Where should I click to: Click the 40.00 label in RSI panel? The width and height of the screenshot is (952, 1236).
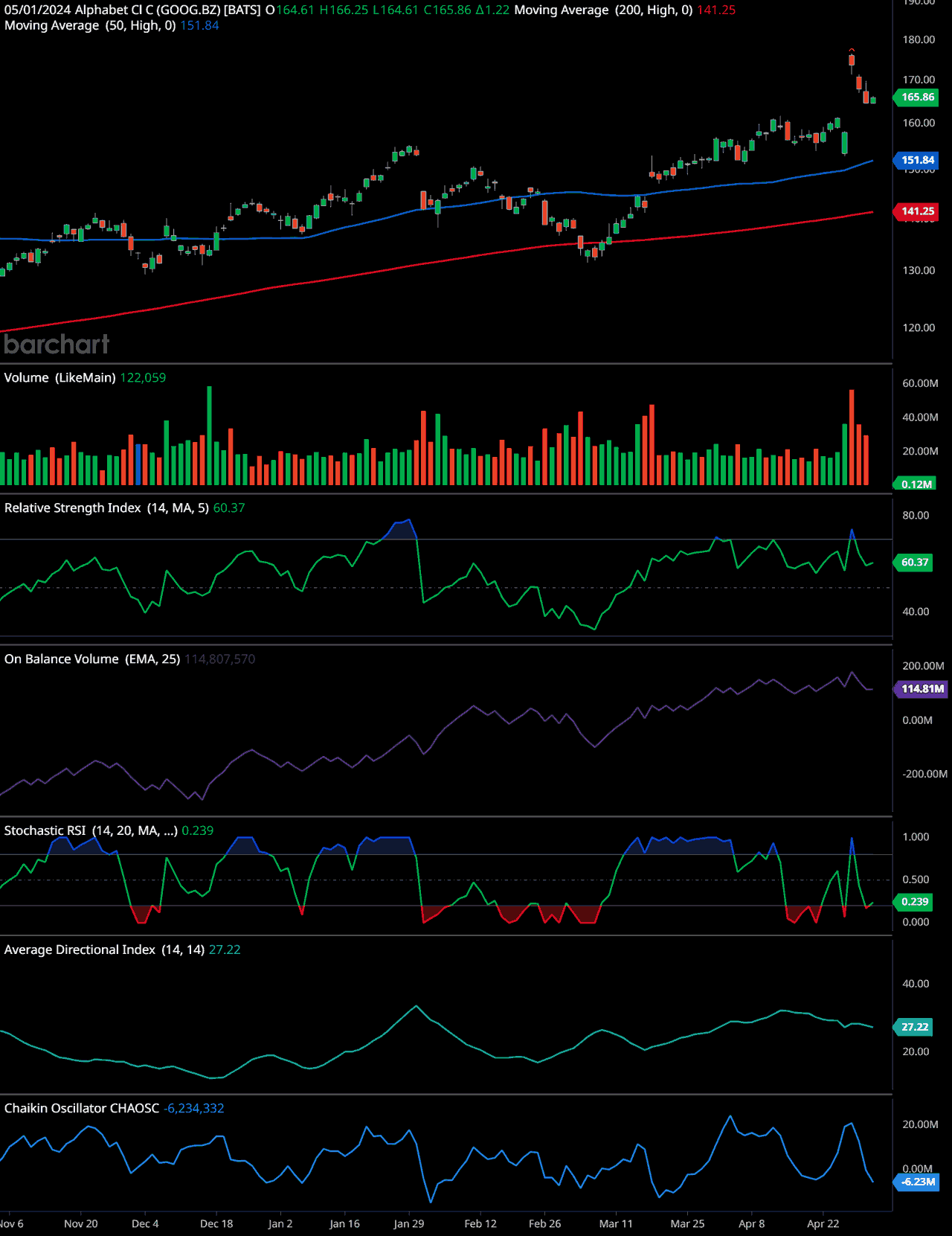[x=916, y=612]
